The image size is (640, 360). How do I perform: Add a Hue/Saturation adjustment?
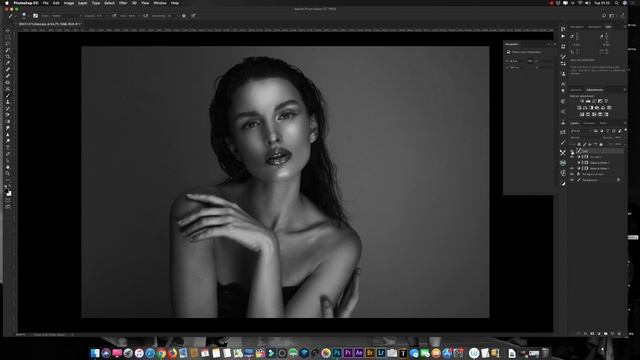(x=579, y=108)
